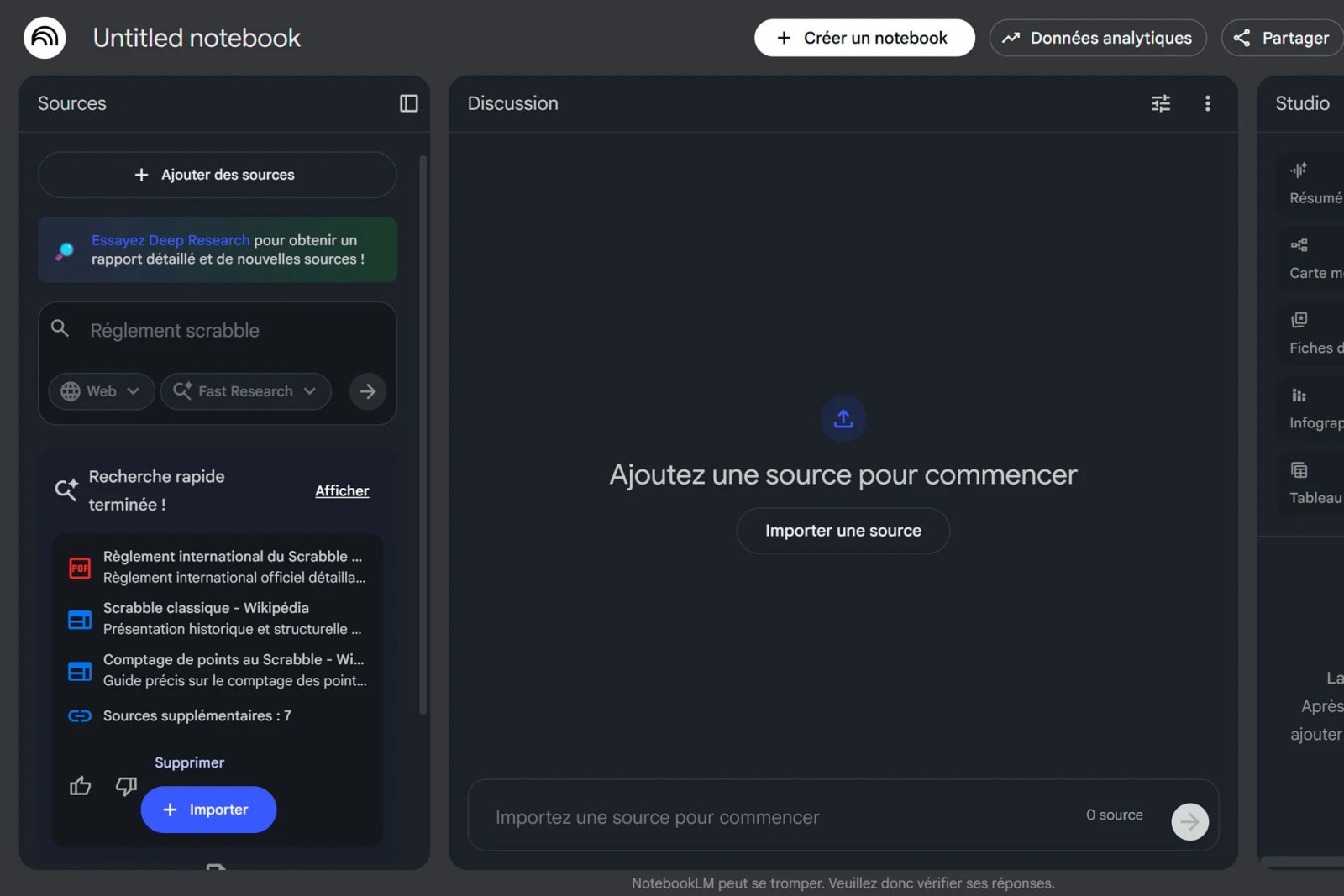The height and width of the screenshot is (896, 1344).
Task: Click the thumbs up feedback icon
Action: [x=81, y=786]
